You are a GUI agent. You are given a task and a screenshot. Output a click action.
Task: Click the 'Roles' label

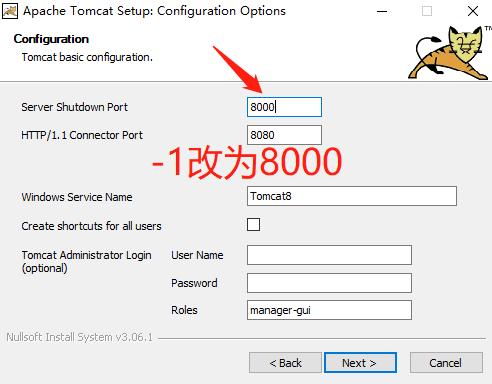coord(184,310)
